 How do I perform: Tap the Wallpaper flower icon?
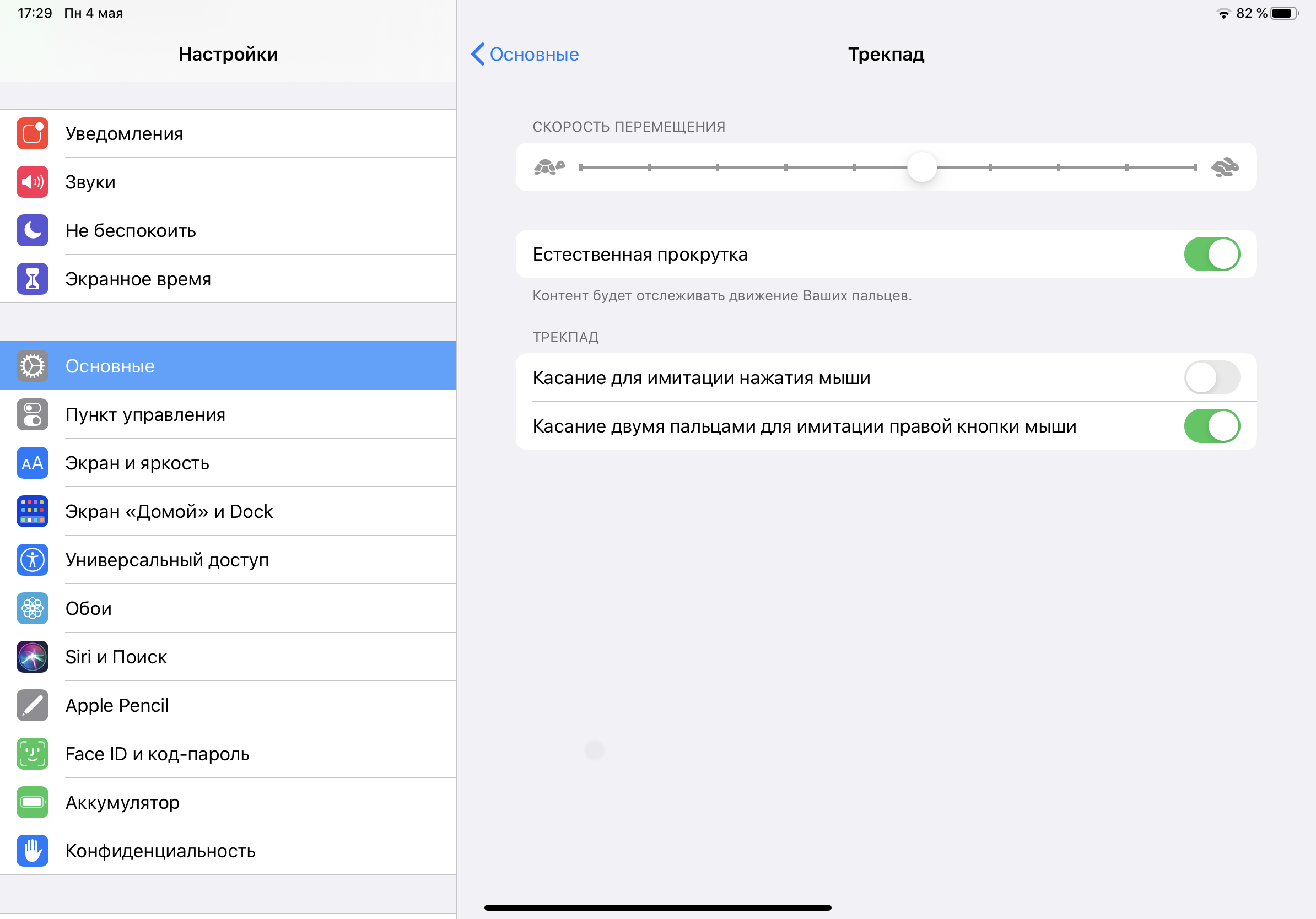[32, 608]
